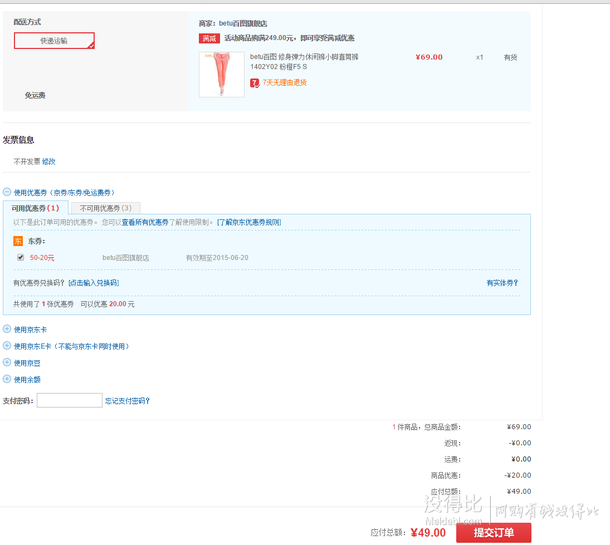Select the 快递运输 delivery option
Screen dimensions: 610x545
click(x=54, y=41)
